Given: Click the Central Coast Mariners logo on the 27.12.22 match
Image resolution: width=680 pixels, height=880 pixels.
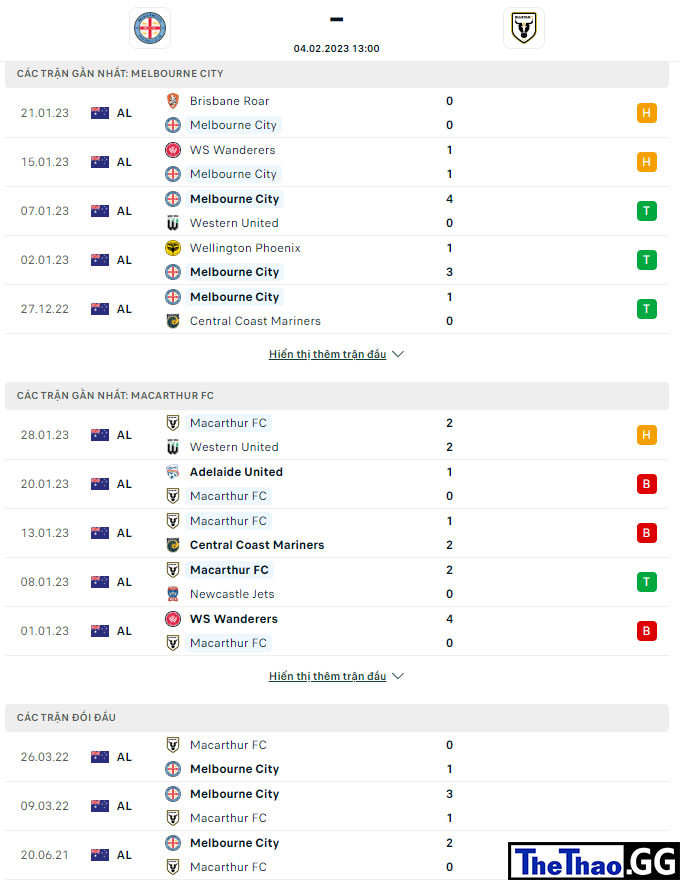Looking at the screenshot, I should click(173, 321).
